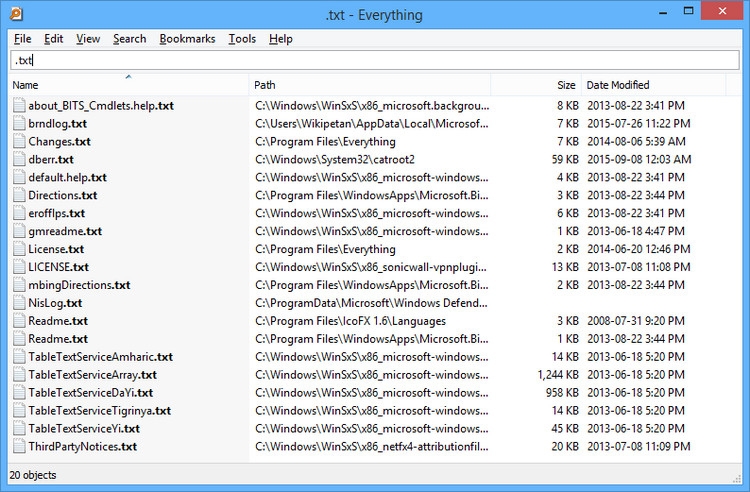The image size is (750, 492).
Task: Click date 2015-09-08 12:03 AM
Action: pyautogui.click(x=639, y=160)
